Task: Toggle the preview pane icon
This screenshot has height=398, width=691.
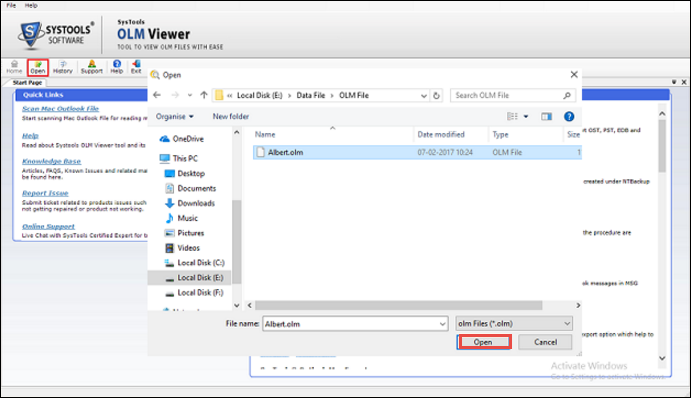Action: [x=546, y=116]
